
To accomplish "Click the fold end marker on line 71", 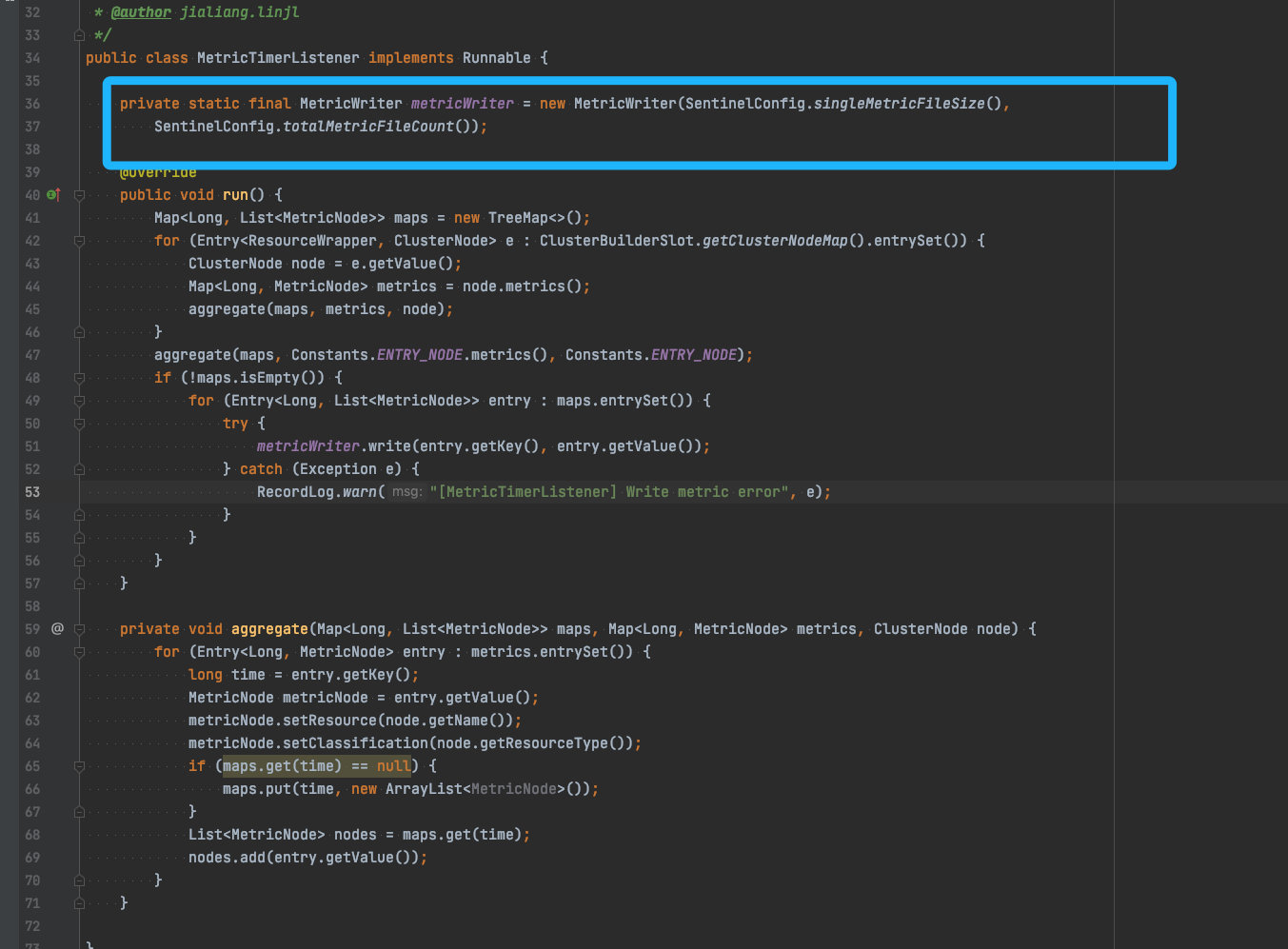I will coord(80,903).
